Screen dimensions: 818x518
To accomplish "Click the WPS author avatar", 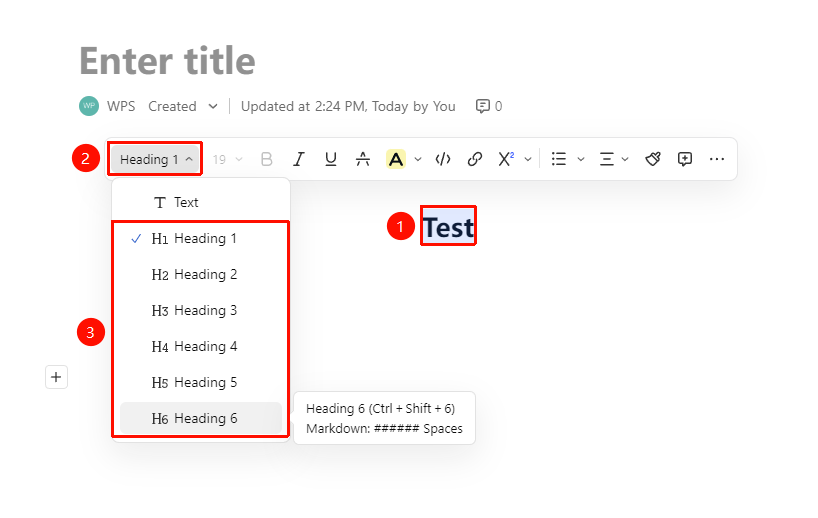I will 89,106.
